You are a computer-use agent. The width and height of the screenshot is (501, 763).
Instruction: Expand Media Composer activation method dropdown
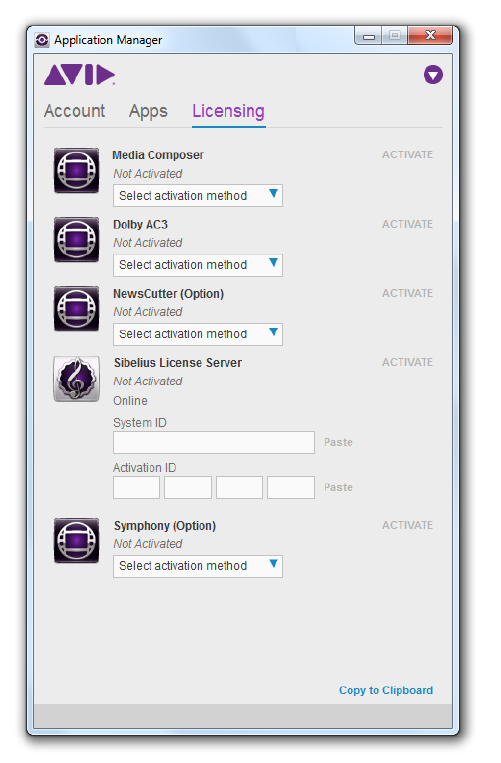[x=197, y=196]
